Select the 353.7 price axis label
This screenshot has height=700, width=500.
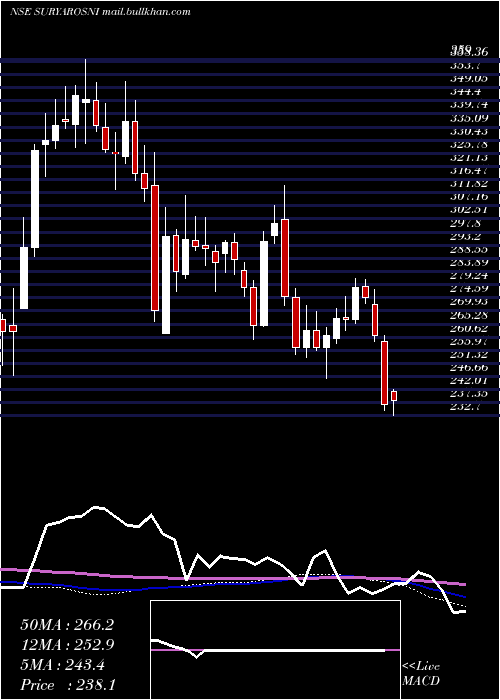465,66
